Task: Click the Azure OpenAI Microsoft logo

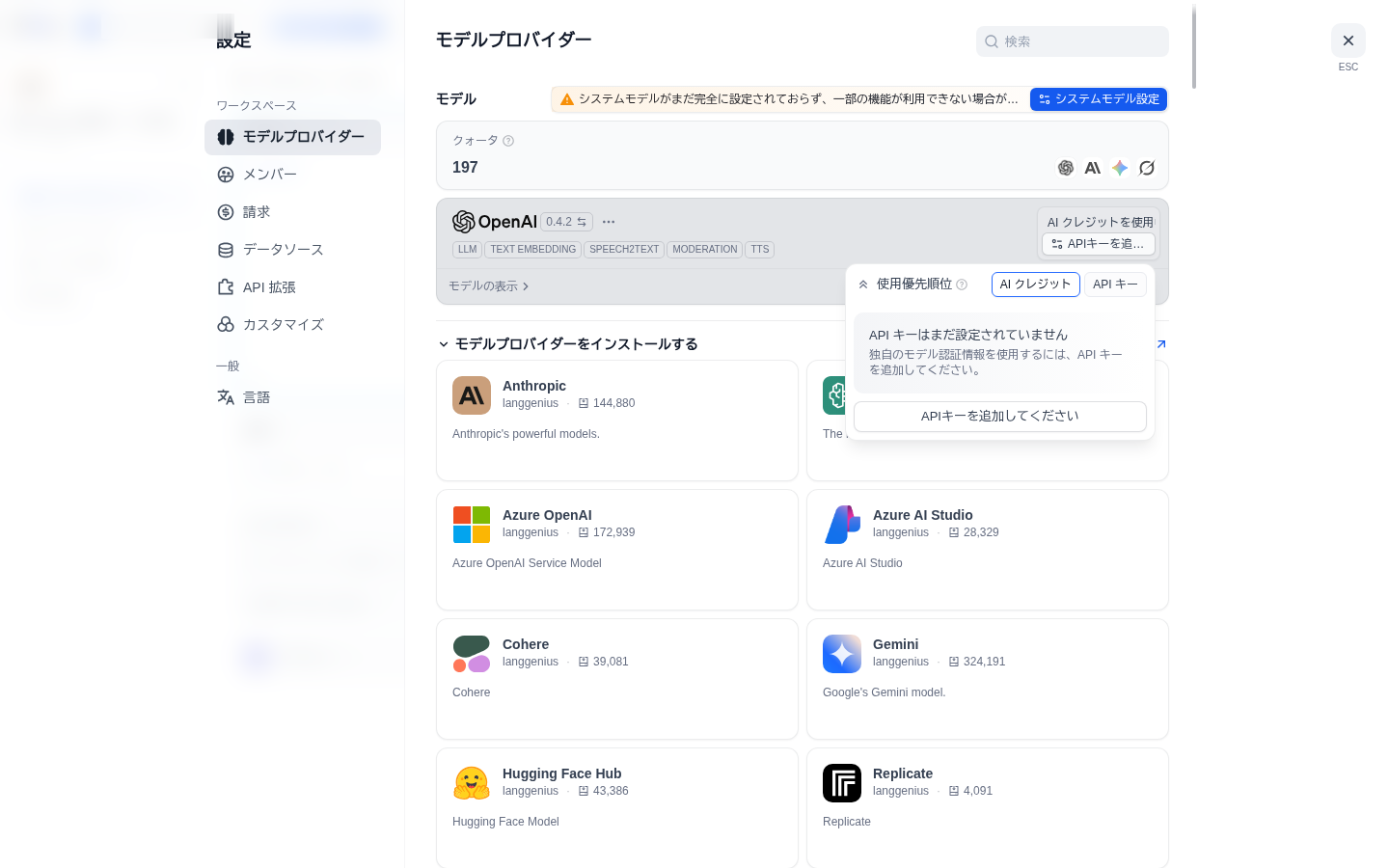Action: click(472, 525)
